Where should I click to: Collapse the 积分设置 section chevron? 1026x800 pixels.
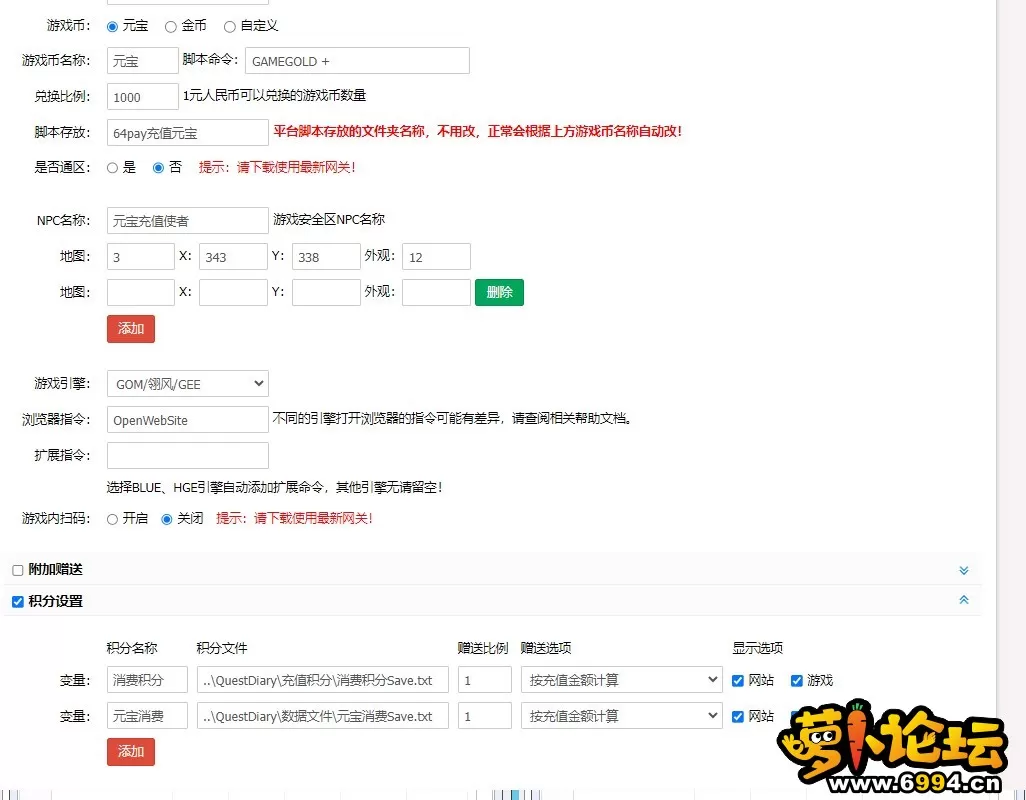[964, 600]
